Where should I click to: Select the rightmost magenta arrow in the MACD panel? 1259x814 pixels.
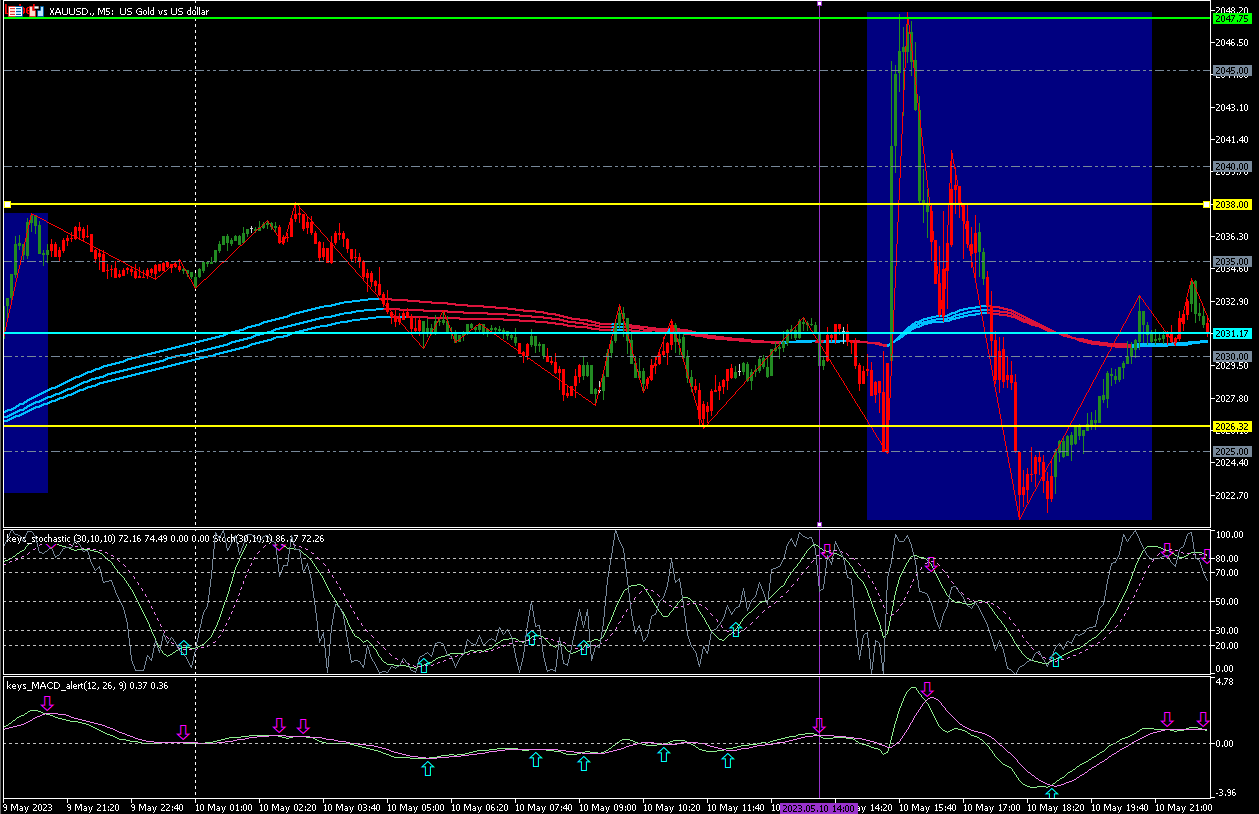click(x=1203, y=720)
